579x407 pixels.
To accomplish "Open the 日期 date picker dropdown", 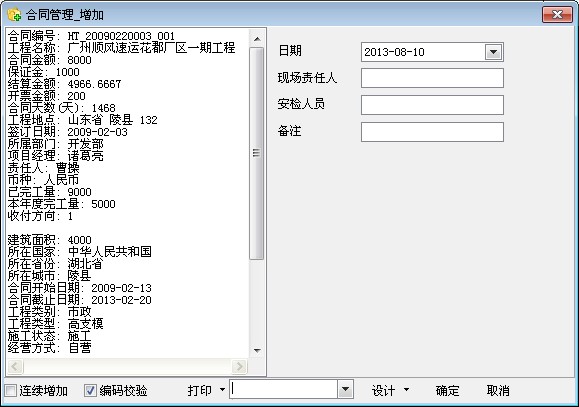I will [493, 52].
